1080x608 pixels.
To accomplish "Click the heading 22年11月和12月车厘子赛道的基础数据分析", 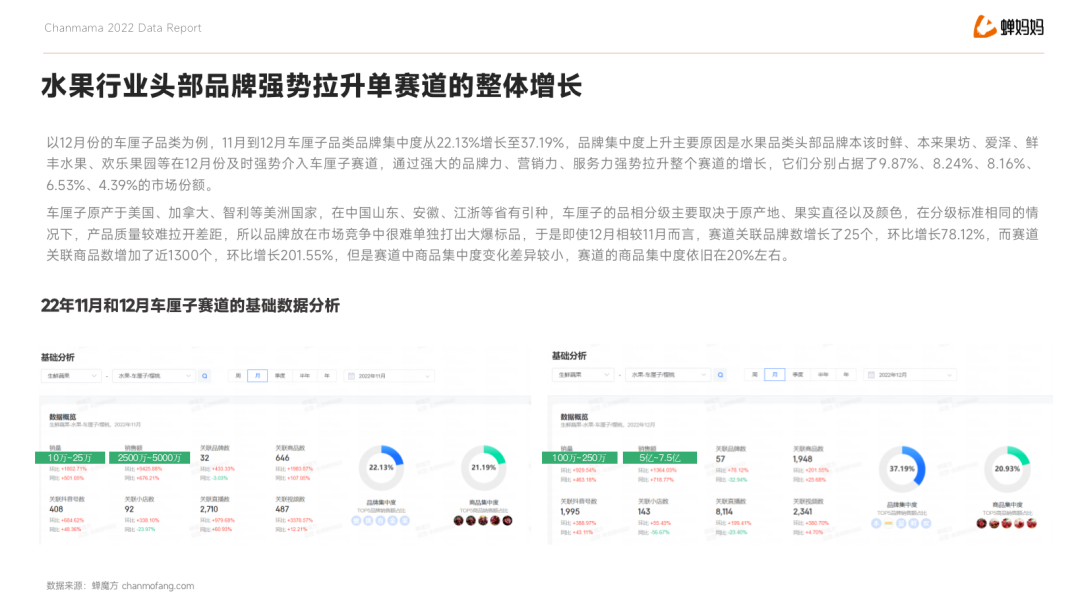I will pos(190,305).
